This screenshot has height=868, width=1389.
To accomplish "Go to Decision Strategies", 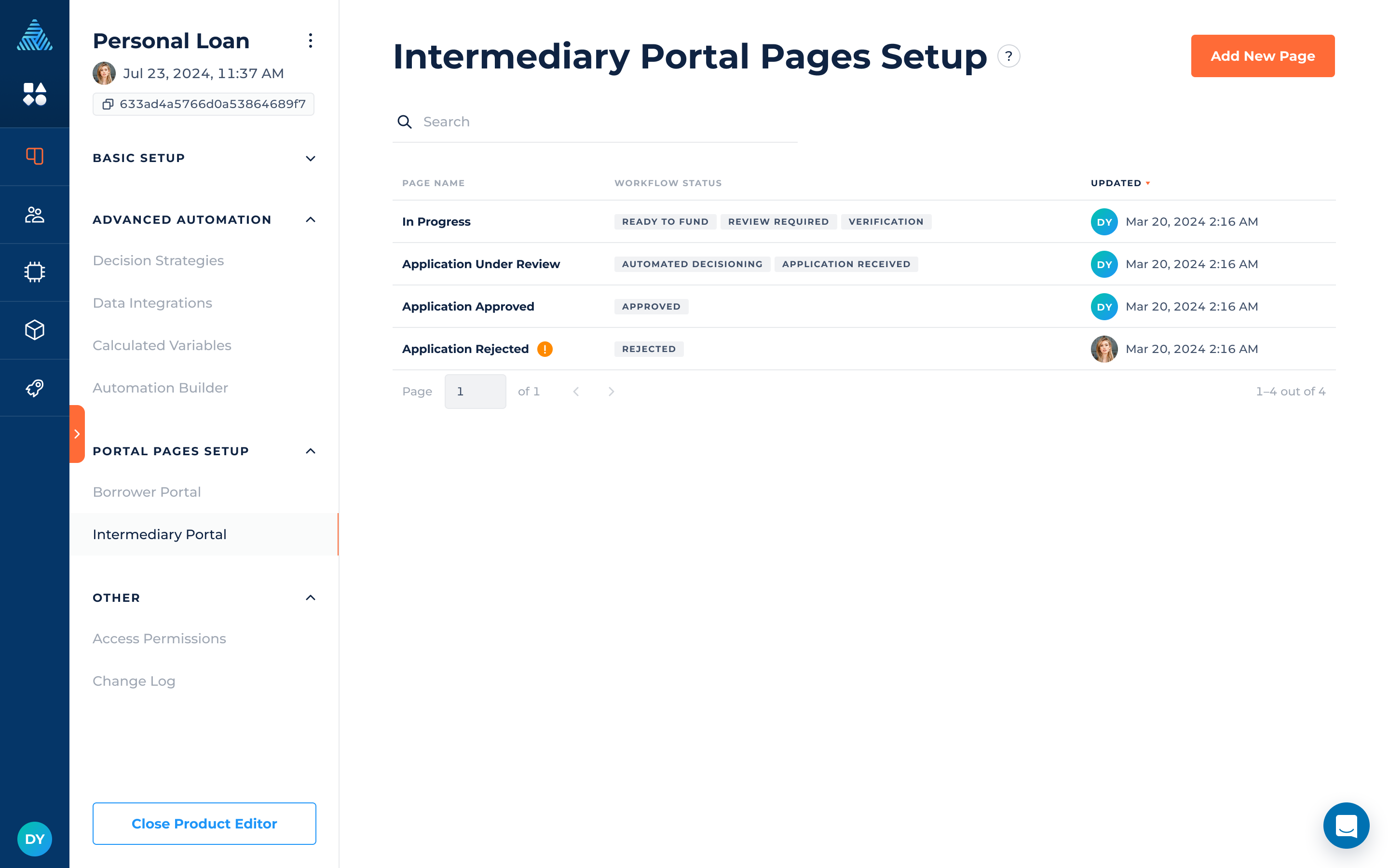I will point(158,260).
